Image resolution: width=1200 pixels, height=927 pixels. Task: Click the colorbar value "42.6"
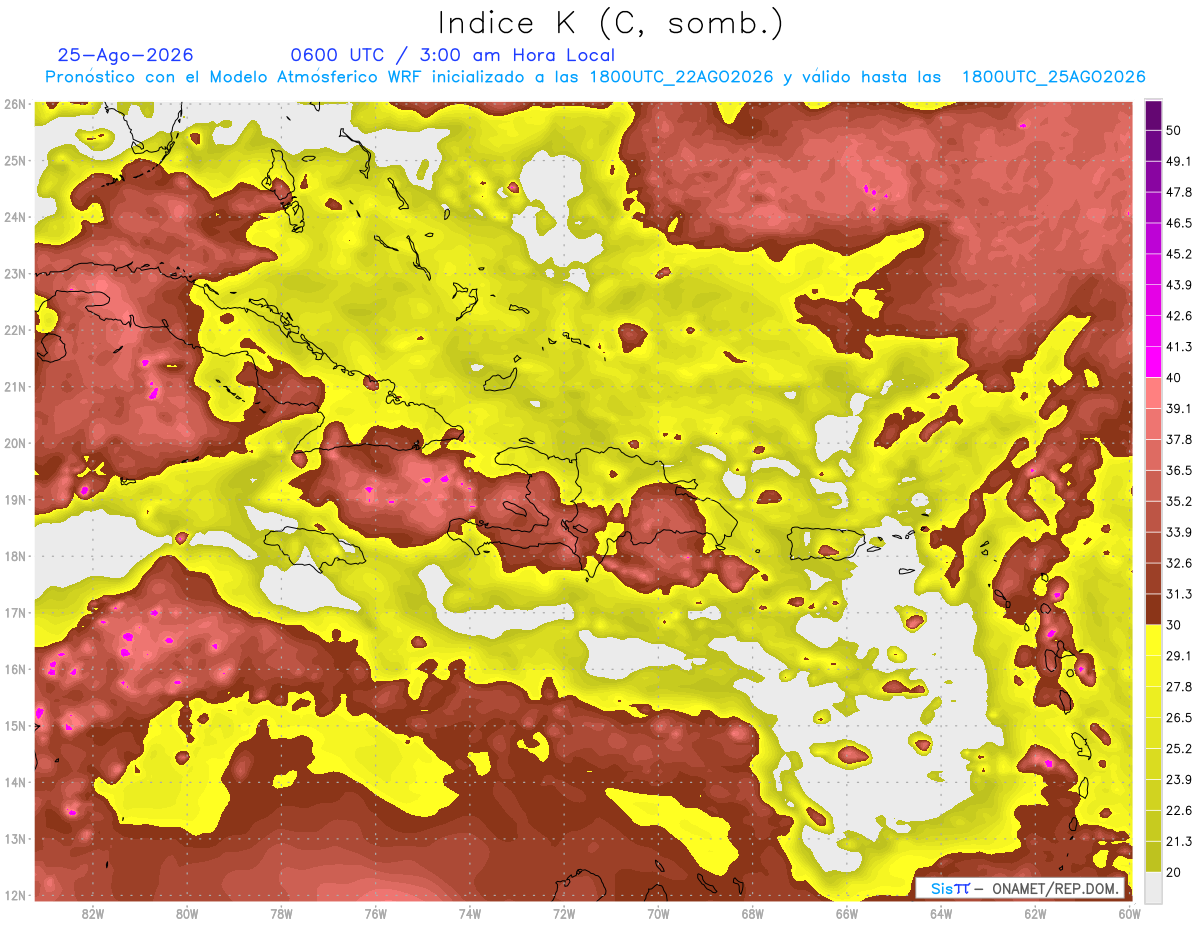coord(1179,316)
